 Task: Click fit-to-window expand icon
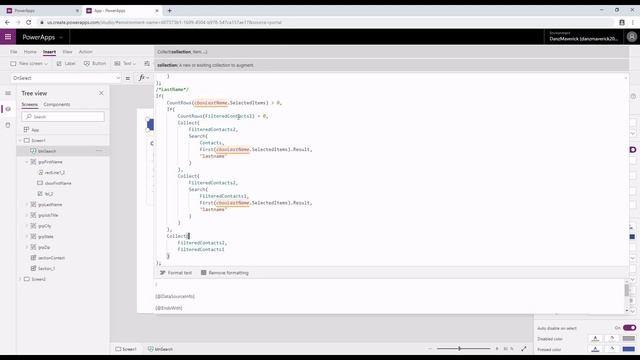click(x=524, y=349)
